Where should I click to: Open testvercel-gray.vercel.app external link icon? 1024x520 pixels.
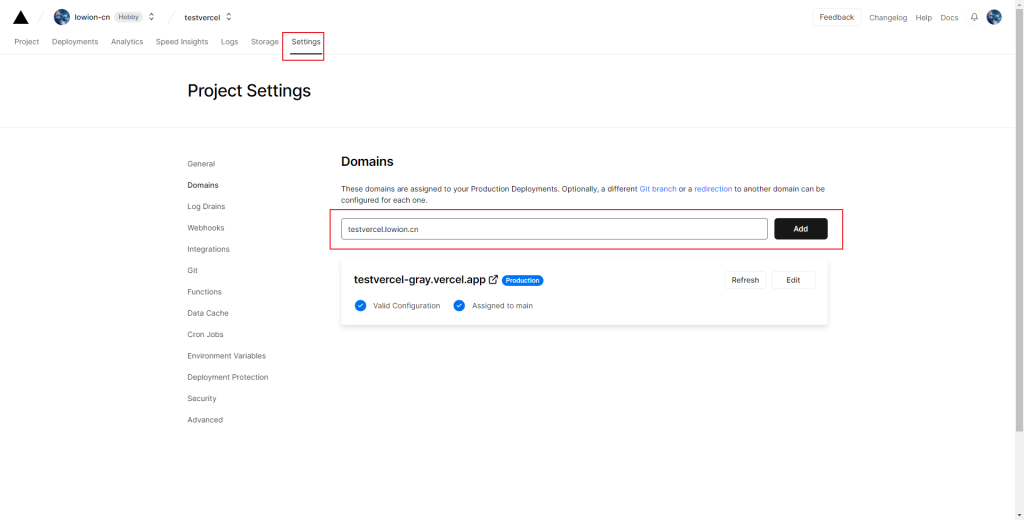[x=494, y=280]
